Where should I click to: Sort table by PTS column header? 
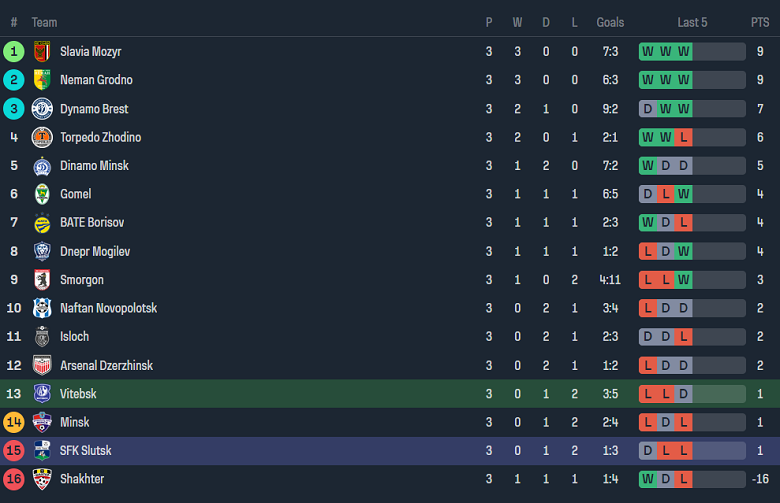pyautogui.click(x=760, y=22)
